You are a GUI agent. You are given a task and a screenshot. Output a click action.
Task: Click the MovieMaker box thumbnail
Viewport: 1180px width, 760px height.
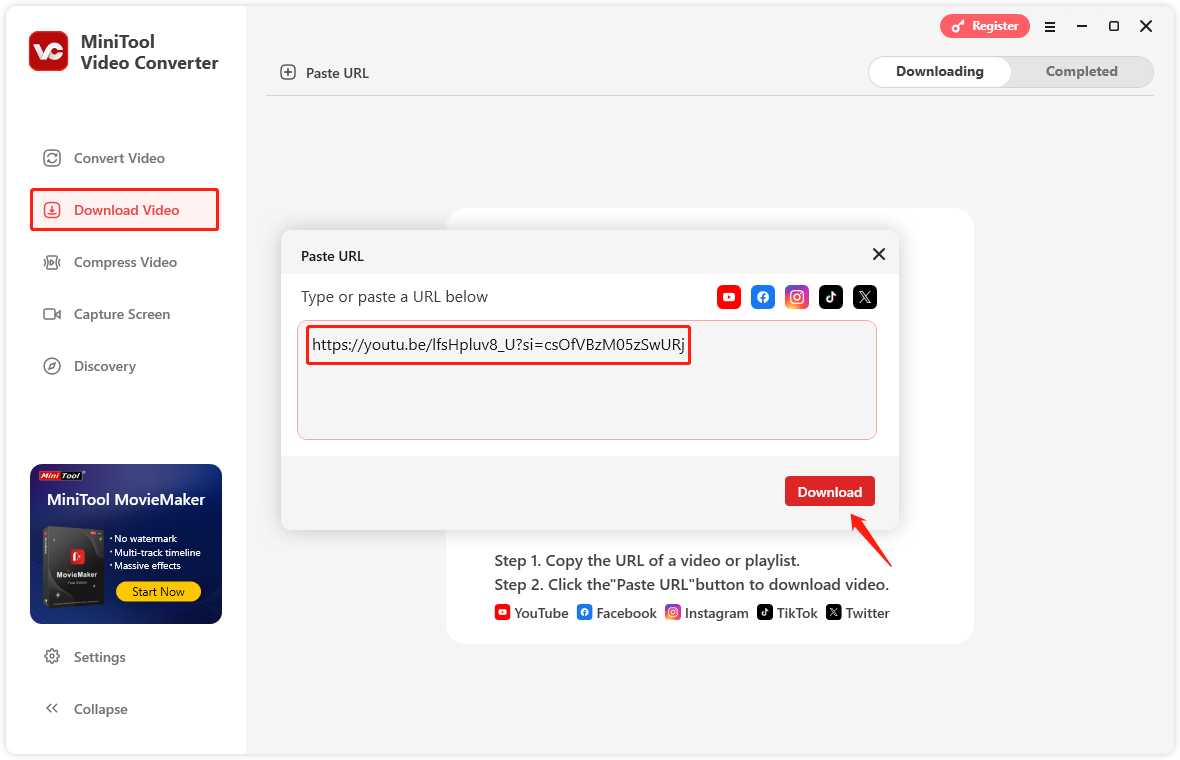(x=74, y=566)
